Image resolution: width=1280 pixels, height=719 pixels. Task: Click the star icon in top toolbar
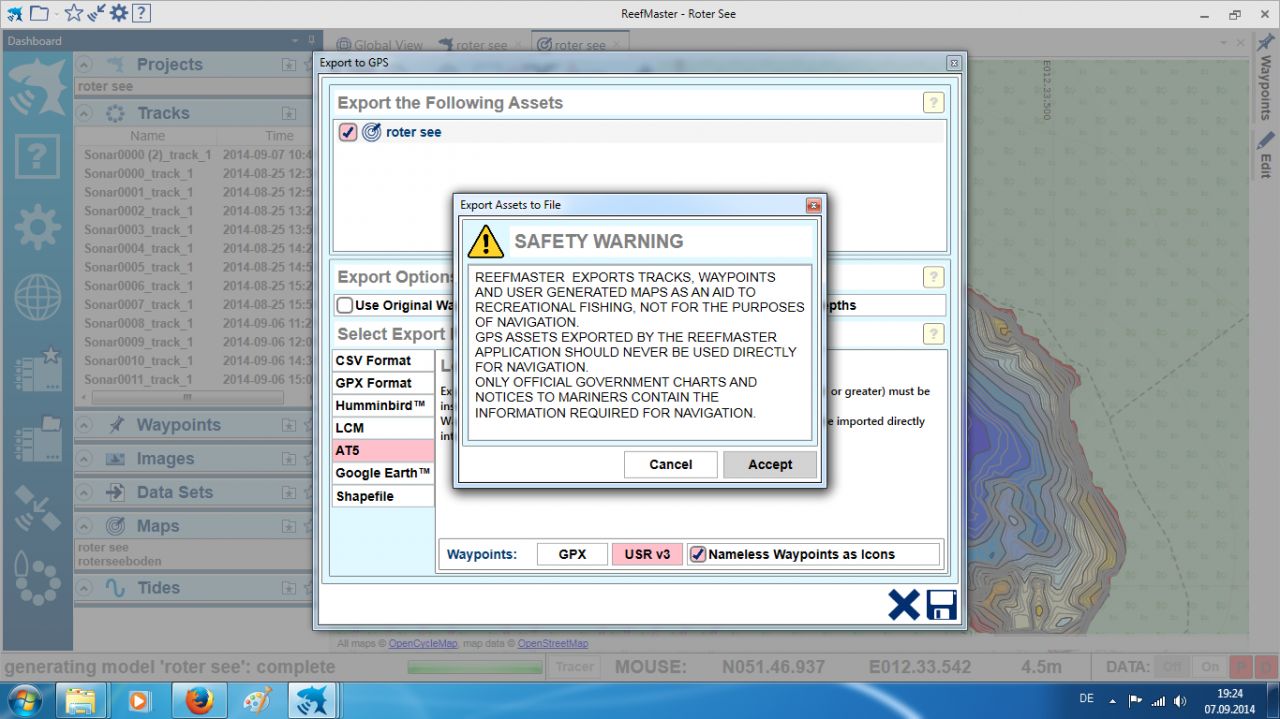pos(74,13)
